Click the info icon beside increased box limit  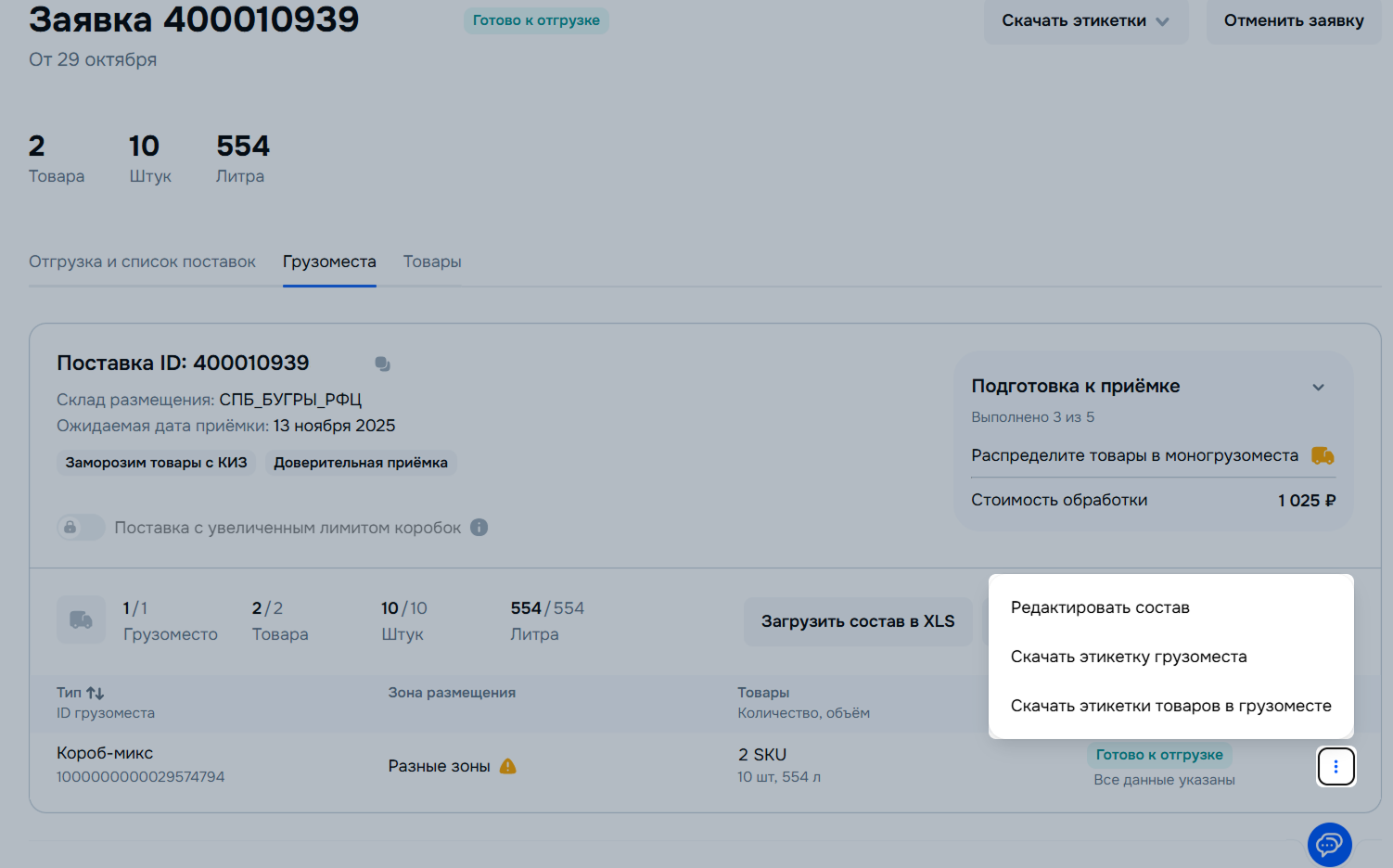(479, 528)
